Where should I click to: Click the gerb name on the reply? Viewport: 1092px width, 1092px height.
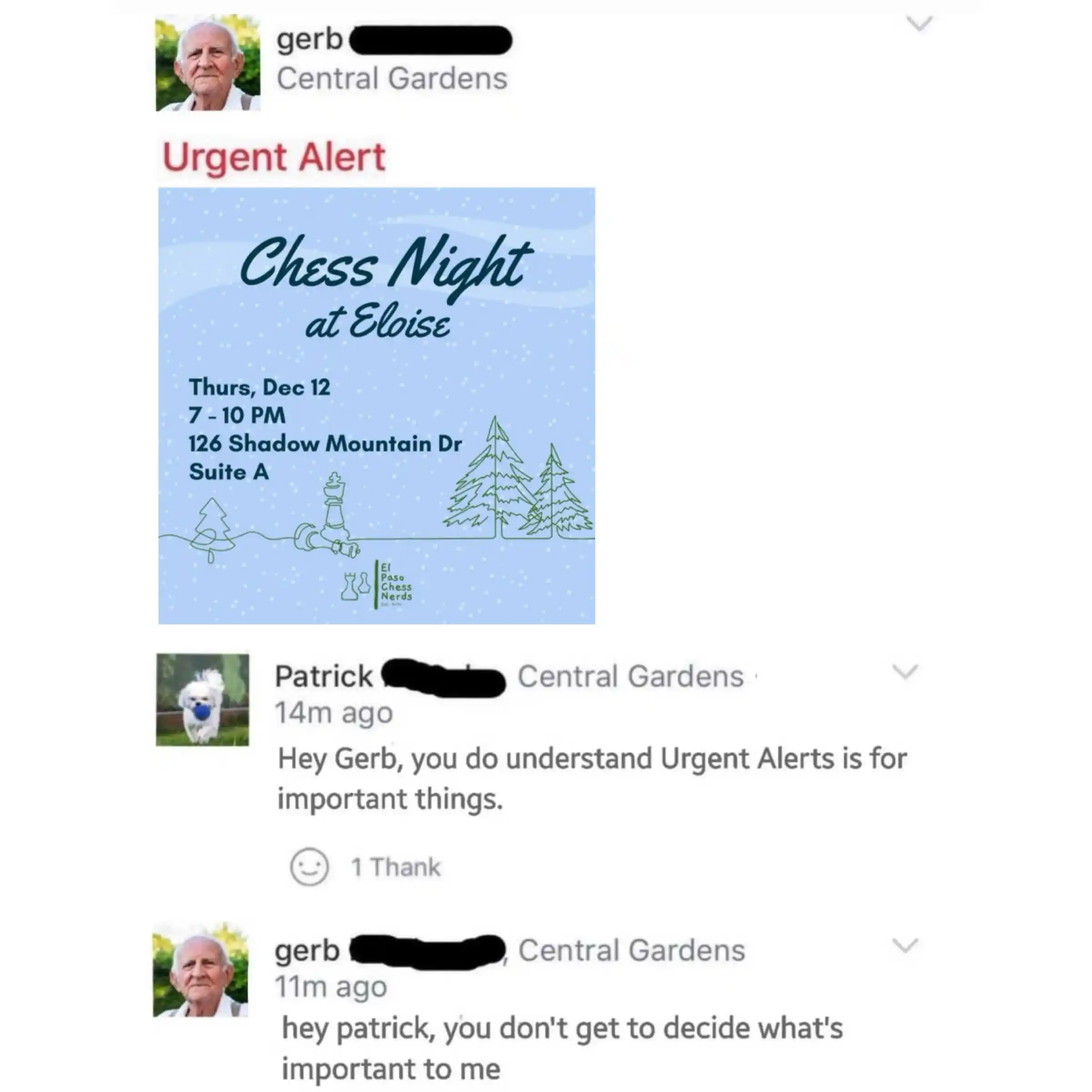307,951
